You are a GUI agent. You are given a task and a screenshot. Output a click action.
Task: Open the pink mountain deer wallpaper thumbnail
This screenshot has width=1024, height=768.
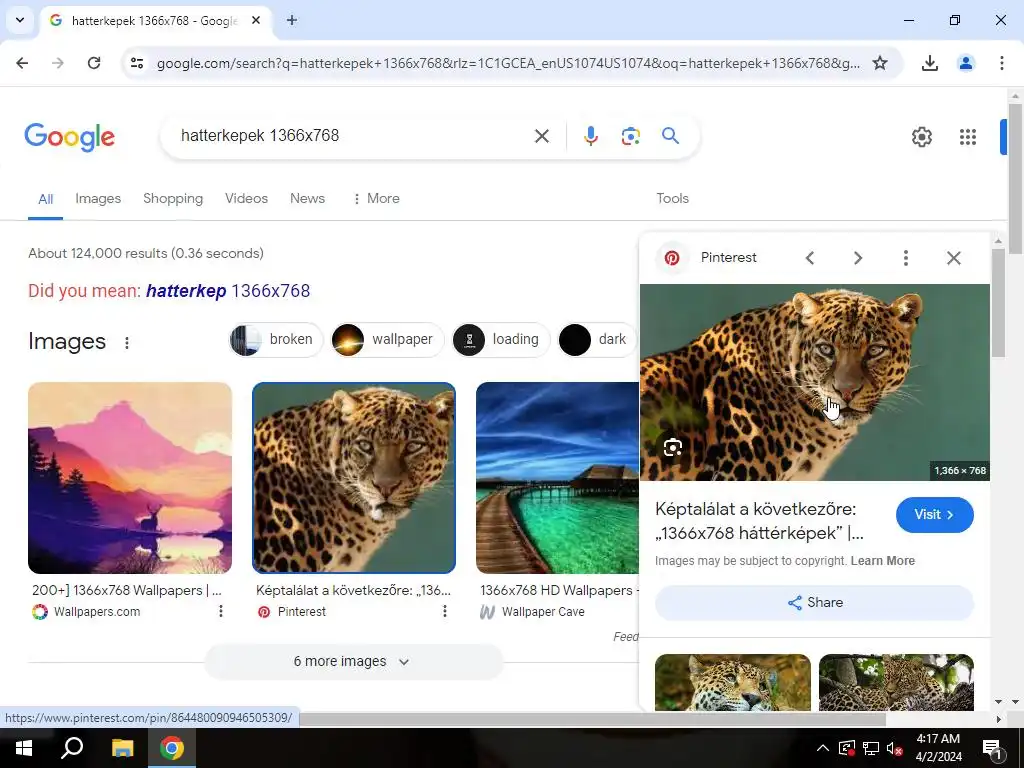pyautogui.click(x=130, y=478)
